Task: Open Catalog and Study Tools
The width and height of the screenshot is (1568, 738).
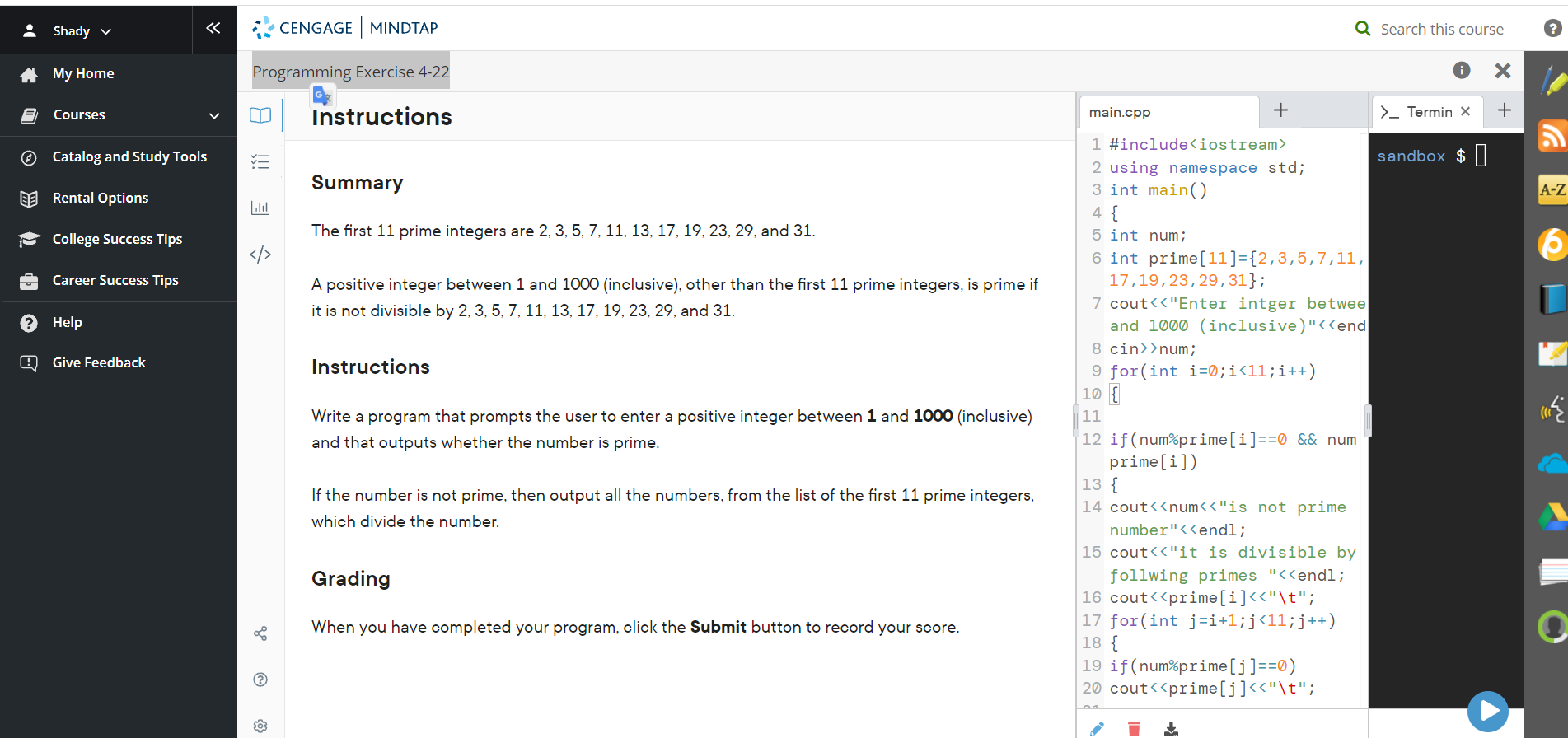Action: (x=129, y=156)
